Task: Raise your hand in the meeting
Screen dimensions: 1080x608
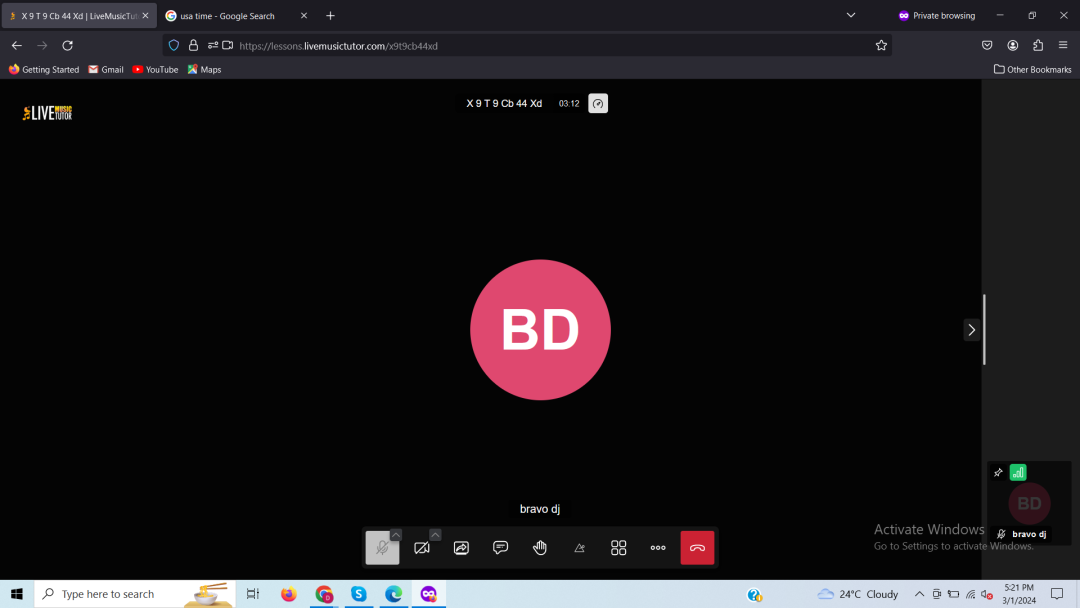Action: 540,548
